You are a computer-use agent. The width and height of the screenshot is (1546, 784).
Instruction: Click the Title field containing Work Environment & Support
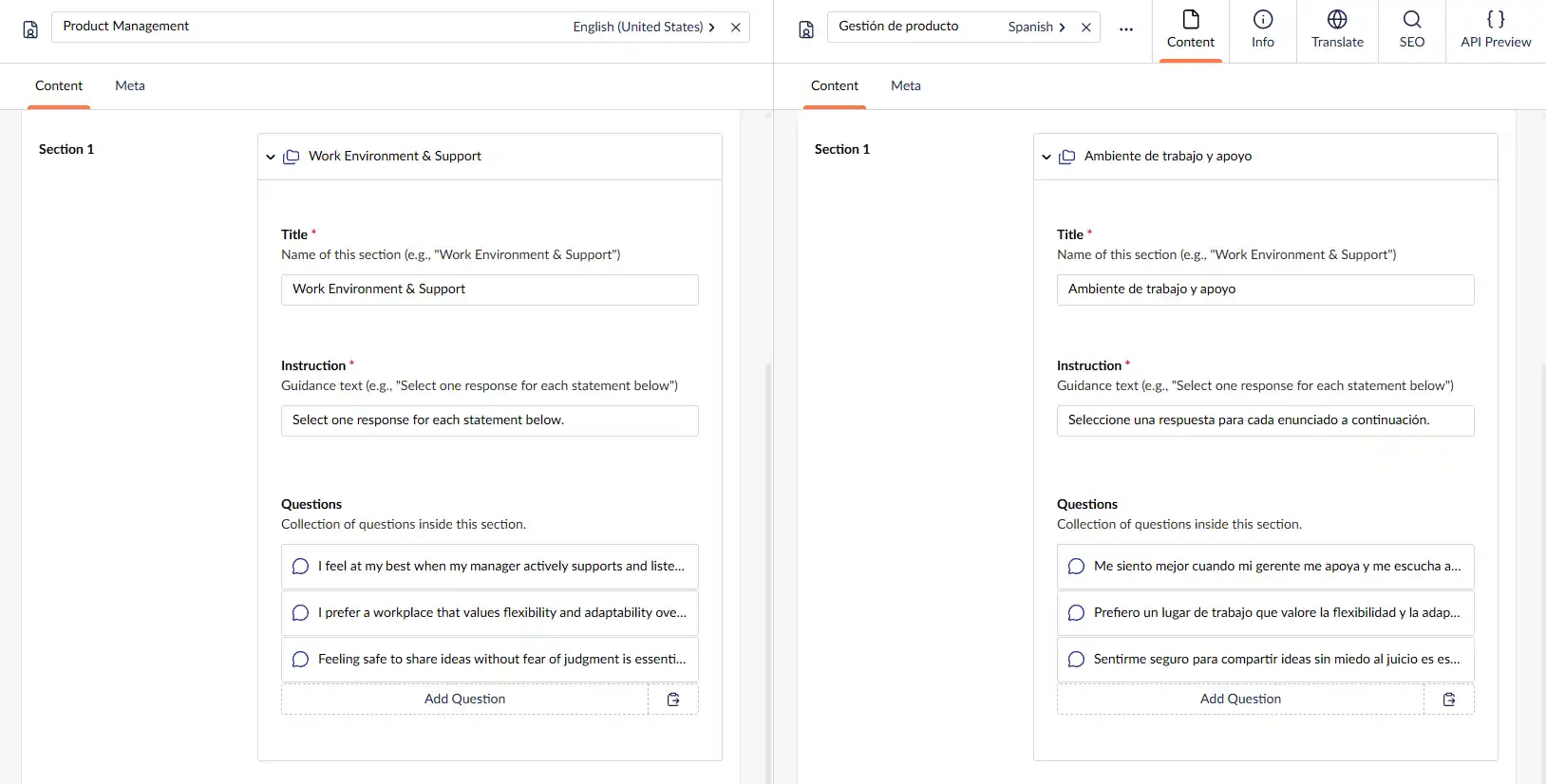[490, 289]
